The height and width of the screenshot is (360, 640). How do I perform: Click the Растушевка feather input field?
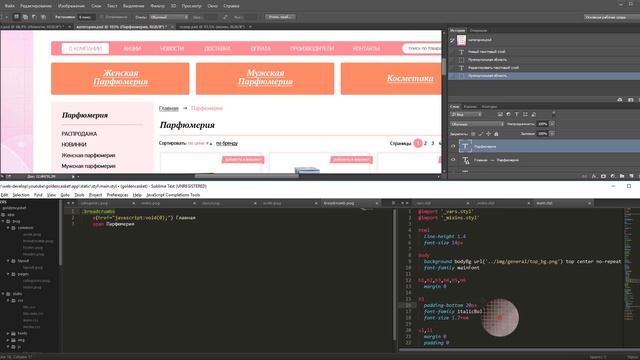coord(86,17)
